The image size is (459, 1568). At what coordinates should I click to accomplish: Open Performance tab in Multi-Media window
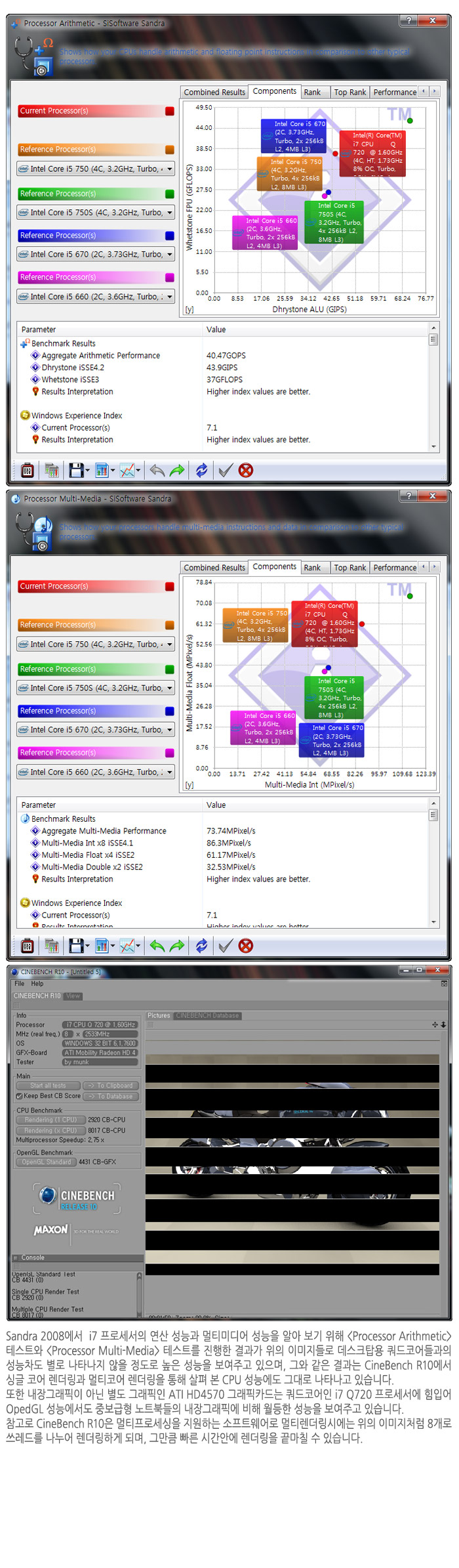click(x=394, y=567)
